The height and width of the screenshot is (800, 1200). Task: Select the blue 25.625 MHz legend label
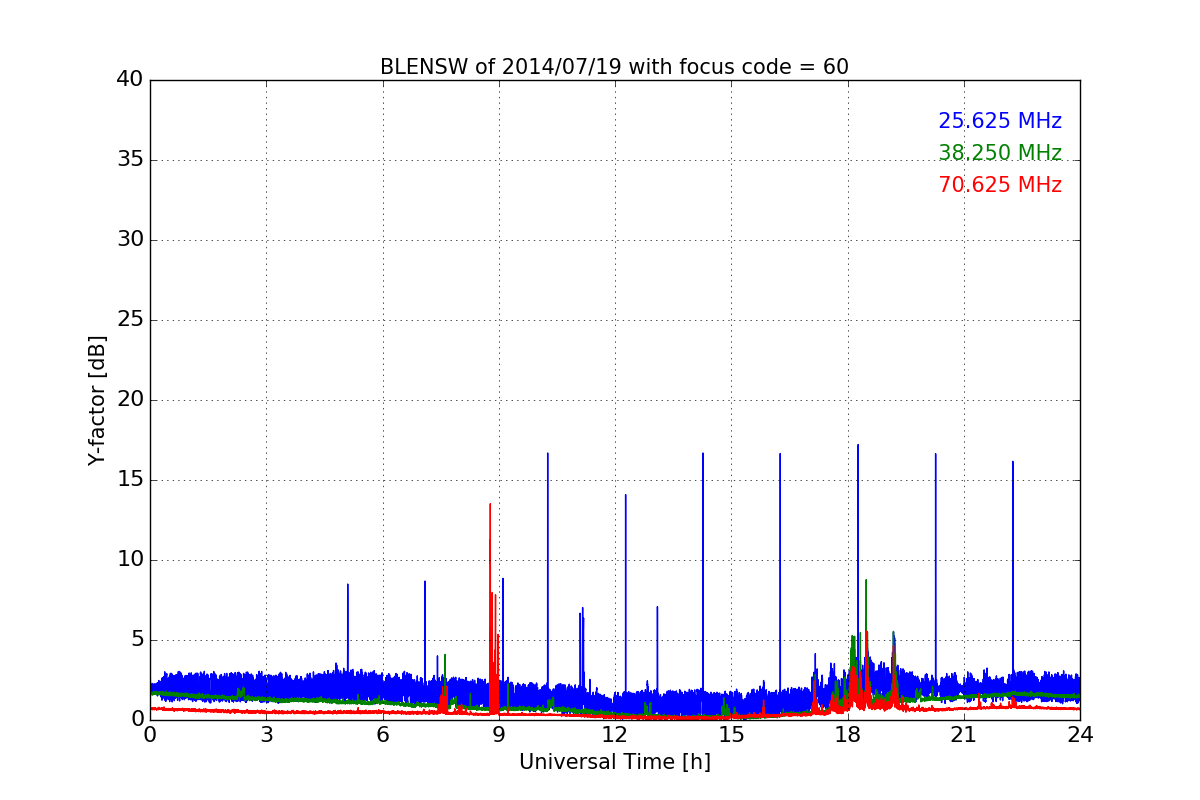tap(1000, 122)
